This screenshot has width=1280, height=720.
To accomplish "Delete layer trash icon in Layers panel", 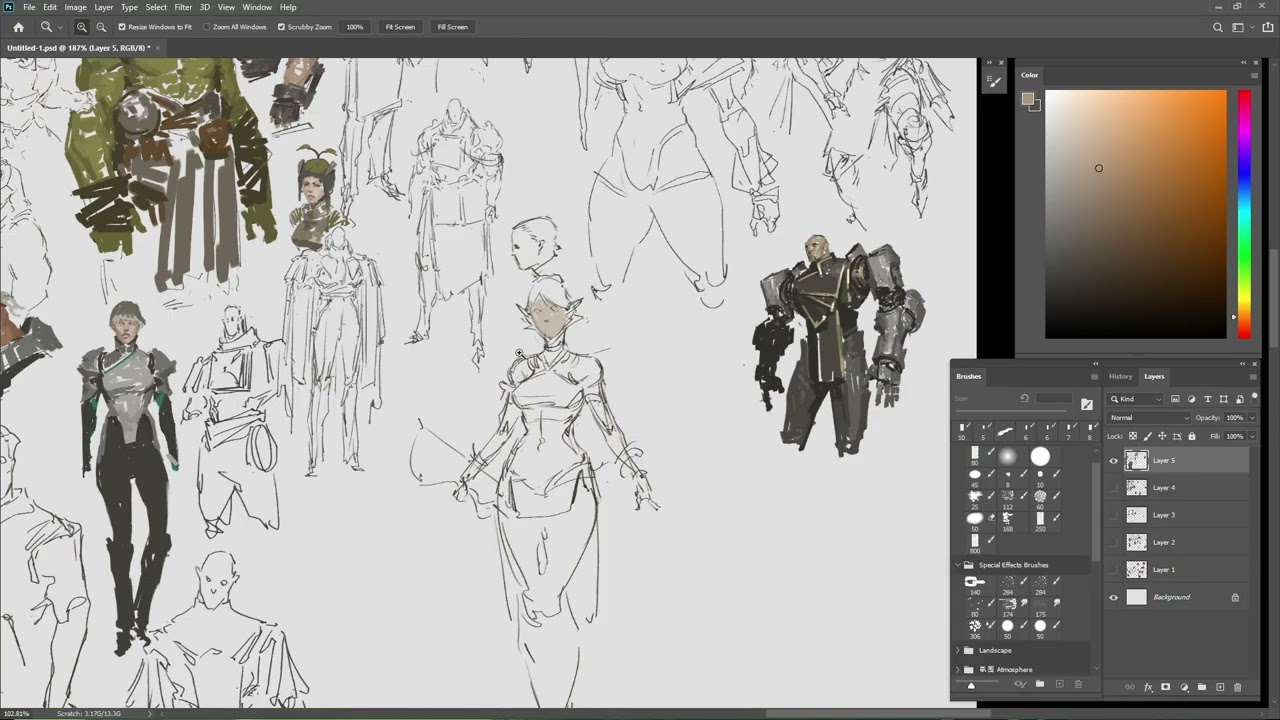I will click(x=1237, y=687).
